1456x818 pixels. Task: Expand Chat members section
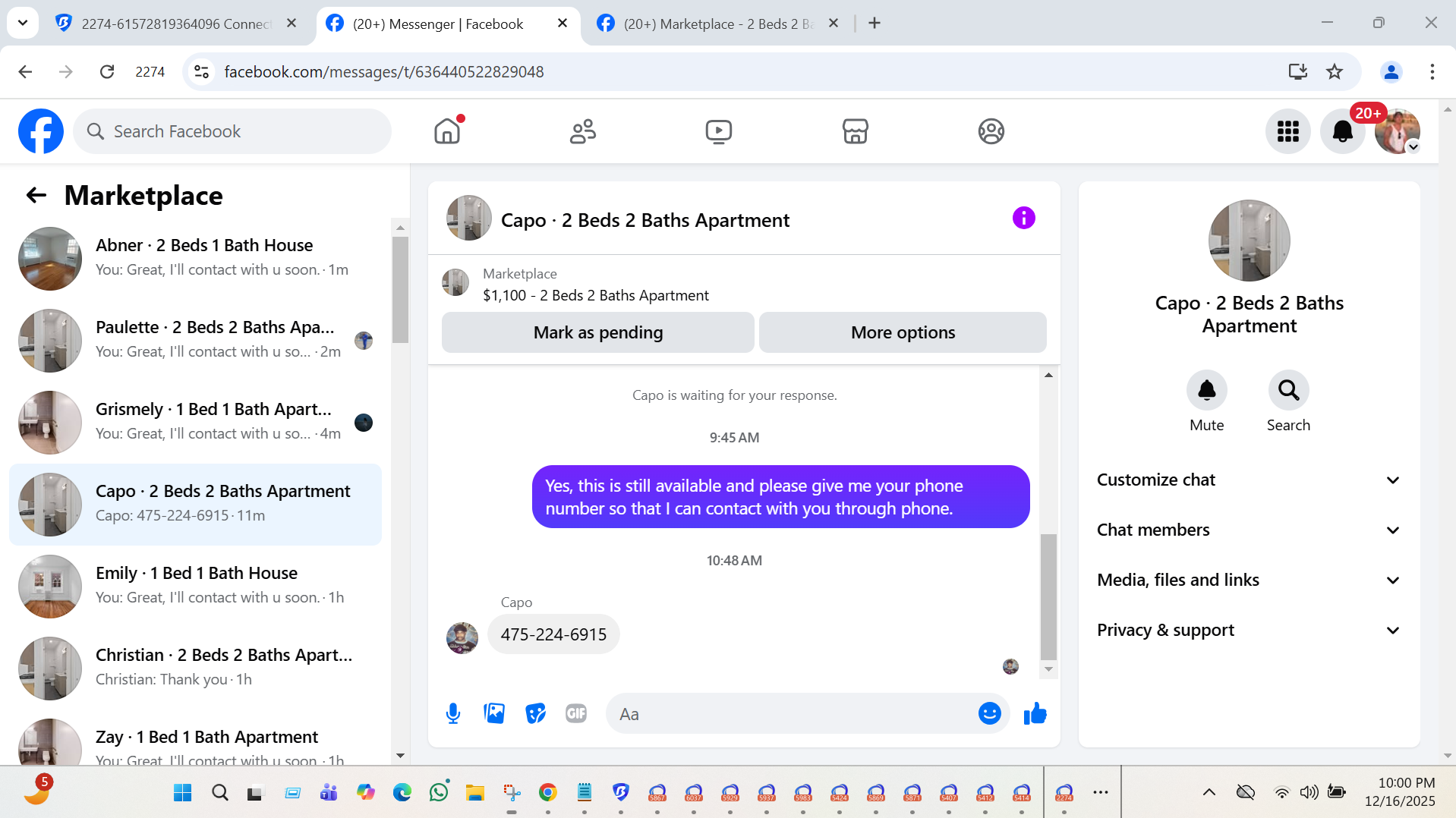pos(1249,530)
